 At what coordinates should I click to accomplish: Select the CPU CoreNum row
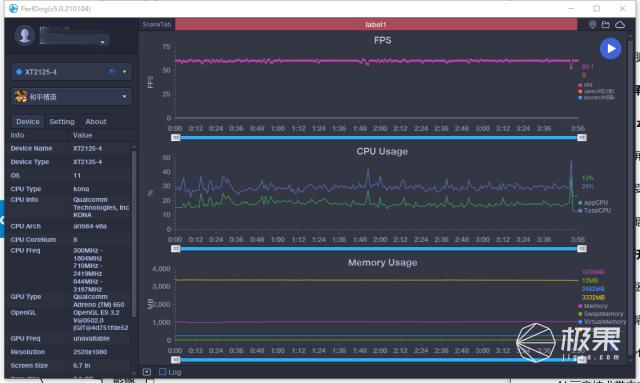pos(69,239)
